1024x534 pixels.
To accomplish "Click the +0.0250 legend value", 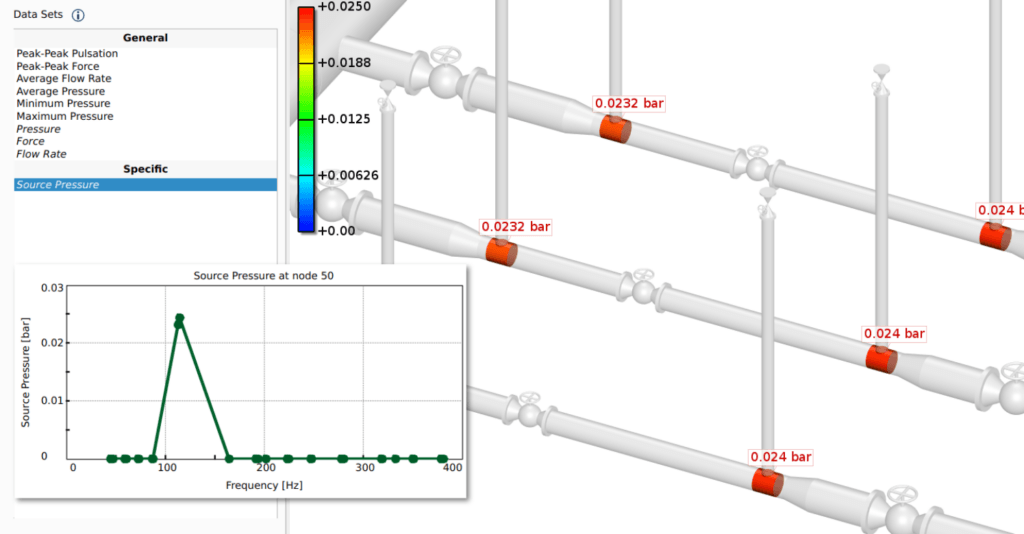I will click(344, 7).
